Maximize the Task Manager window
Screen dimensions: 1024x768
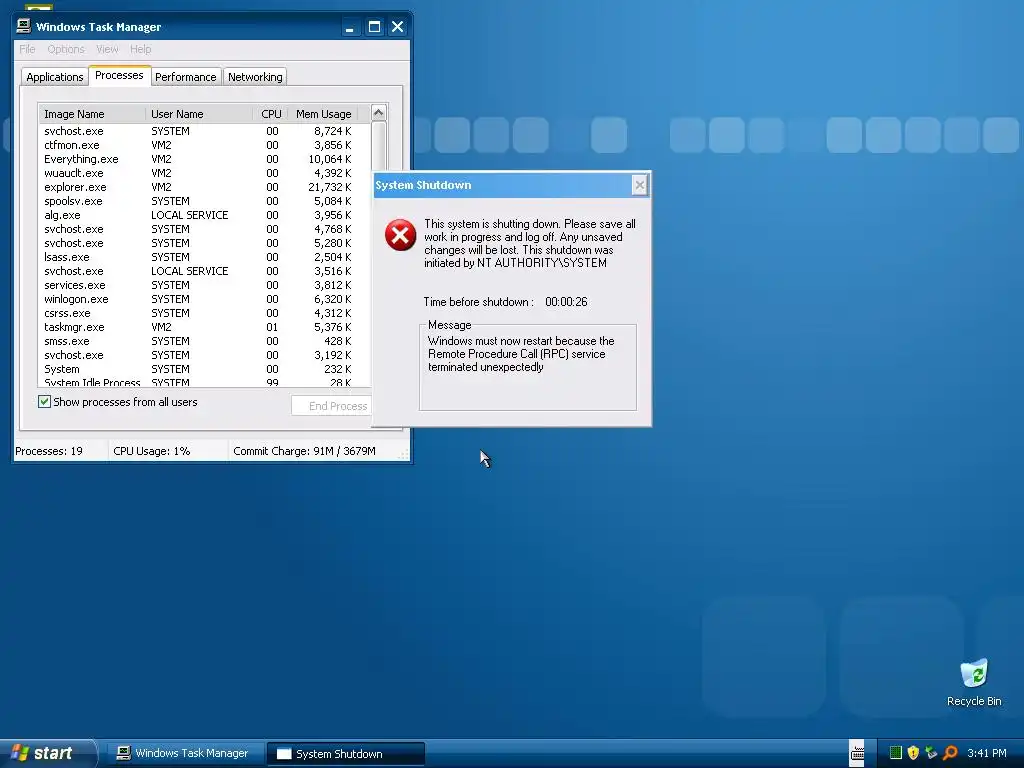point(374,27)
